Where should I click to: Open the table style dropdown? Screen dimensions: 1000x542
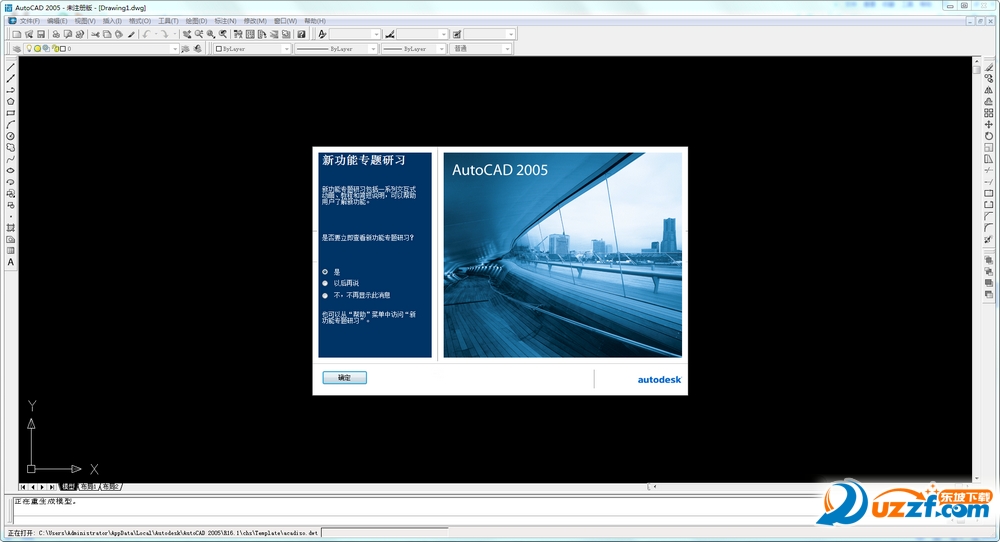(x=511, y=34)
